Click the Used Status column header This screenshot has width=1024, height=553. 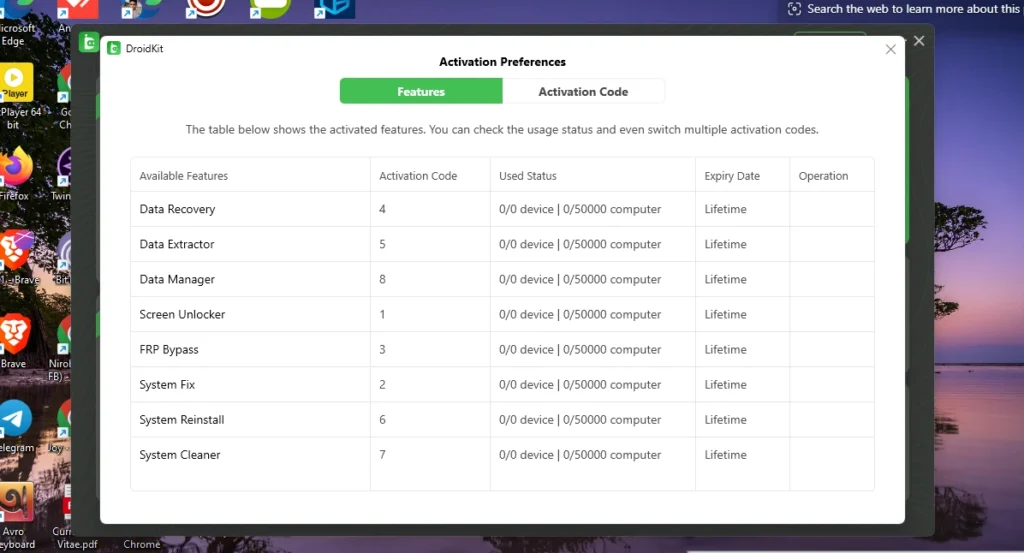(528, 176)
